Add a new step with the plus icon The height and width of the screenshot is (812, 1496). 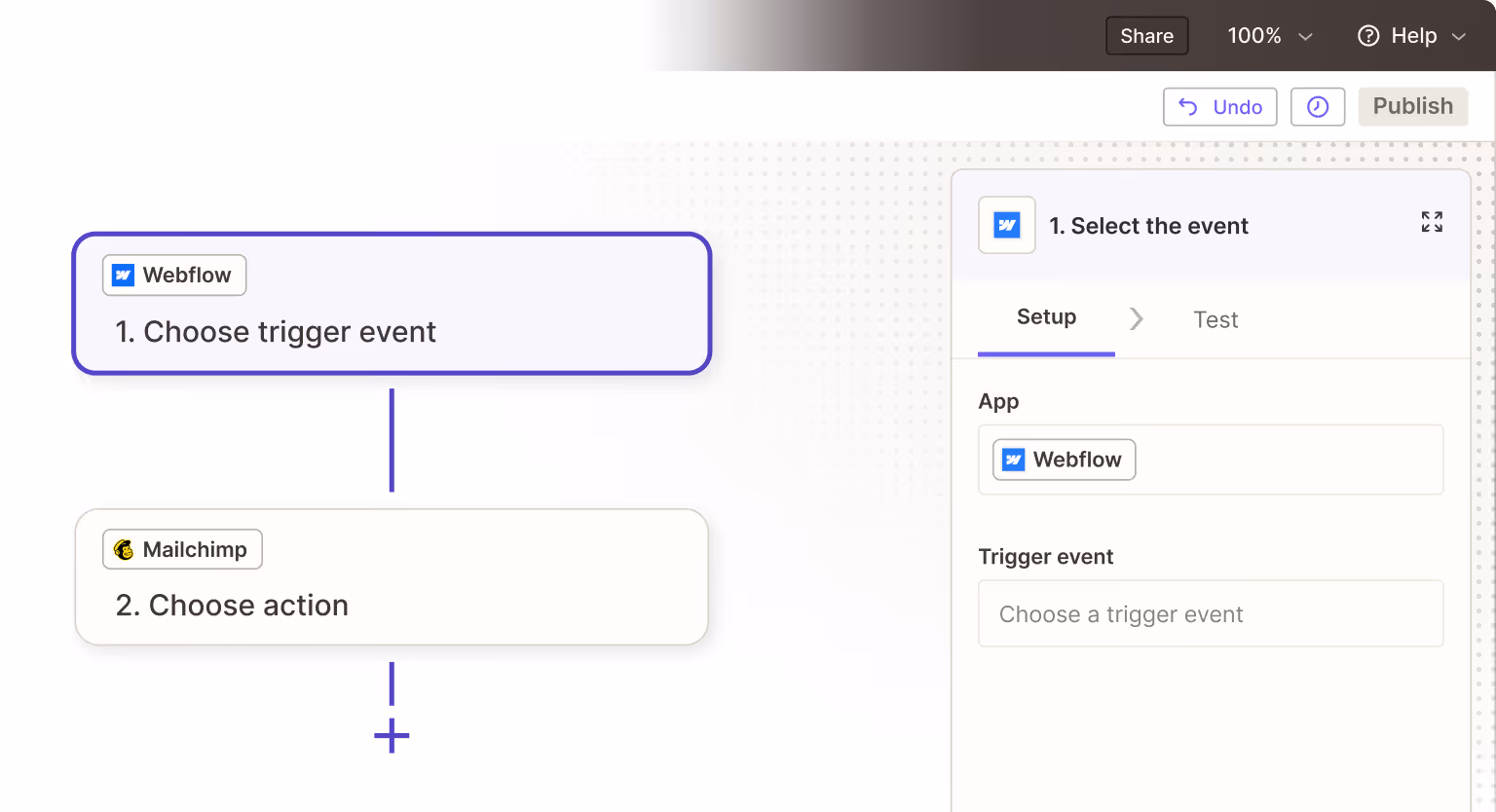392,737
